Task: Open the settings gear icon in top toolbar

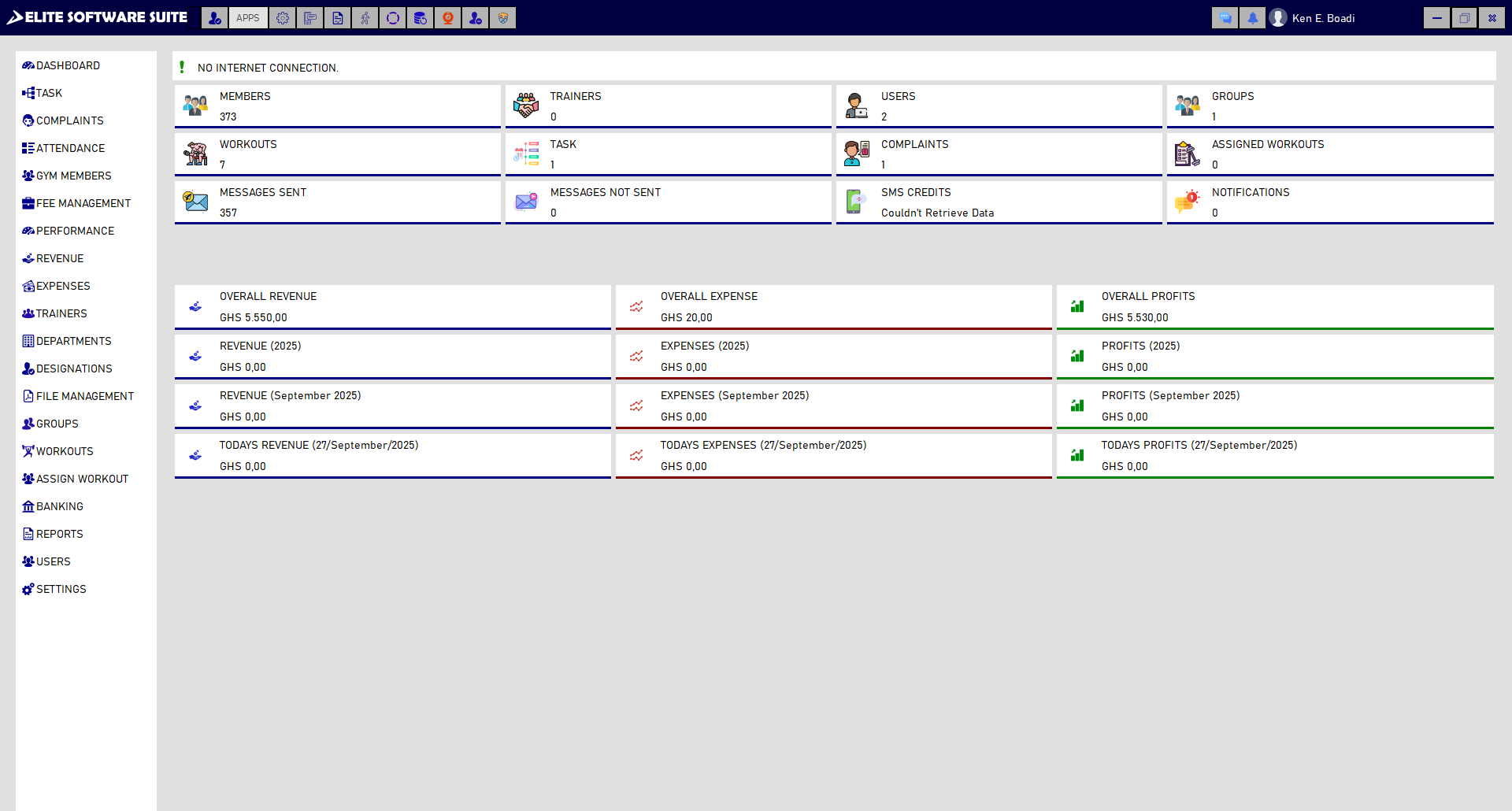Action: click(x=283, y=18)
